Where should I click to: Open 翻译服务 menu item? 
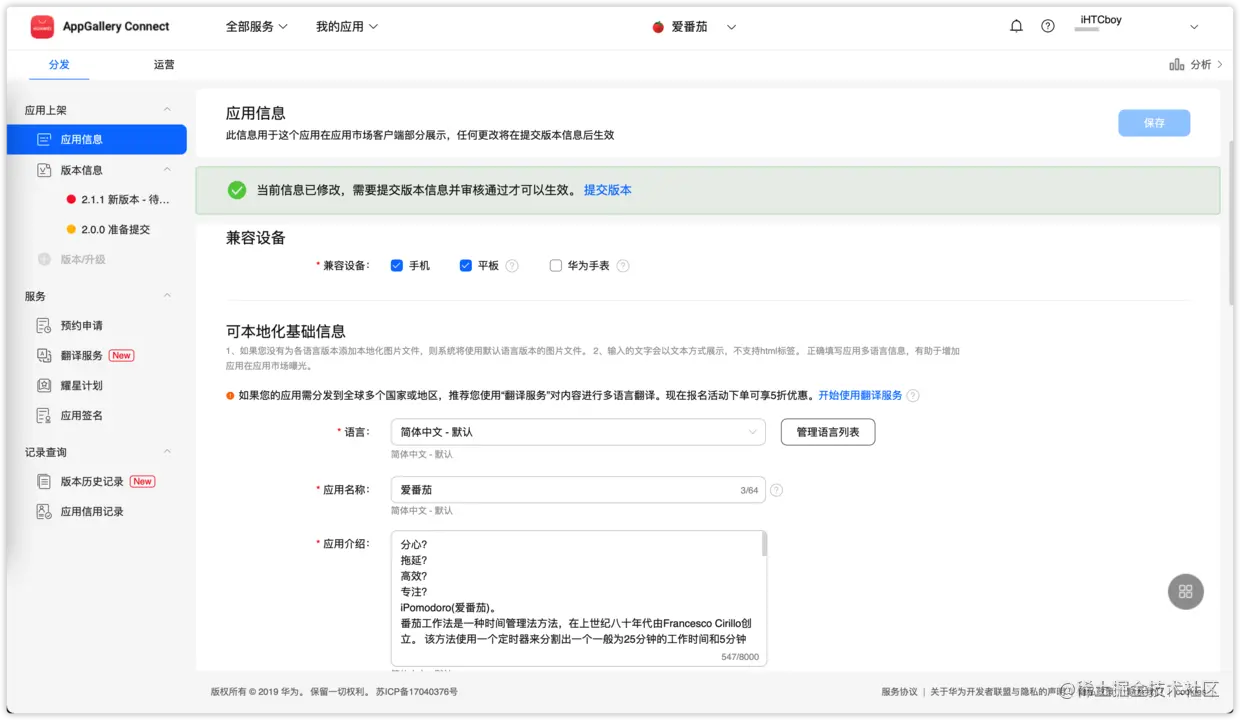(82, 356)
